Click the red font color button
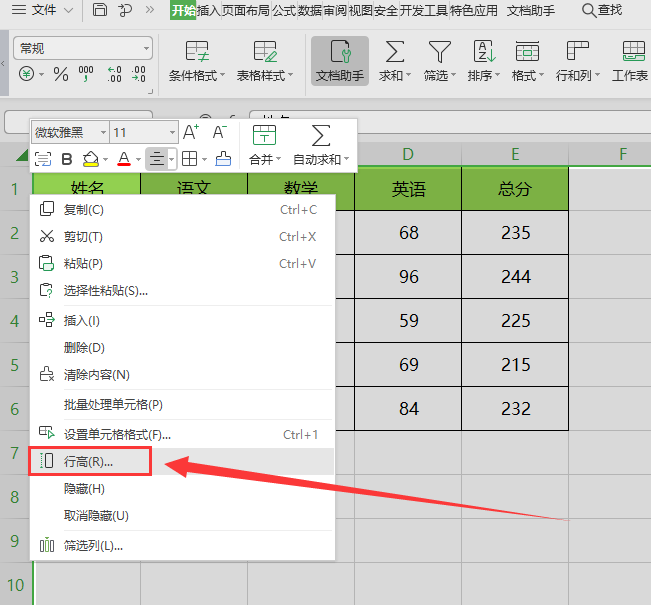 (123, 158)
